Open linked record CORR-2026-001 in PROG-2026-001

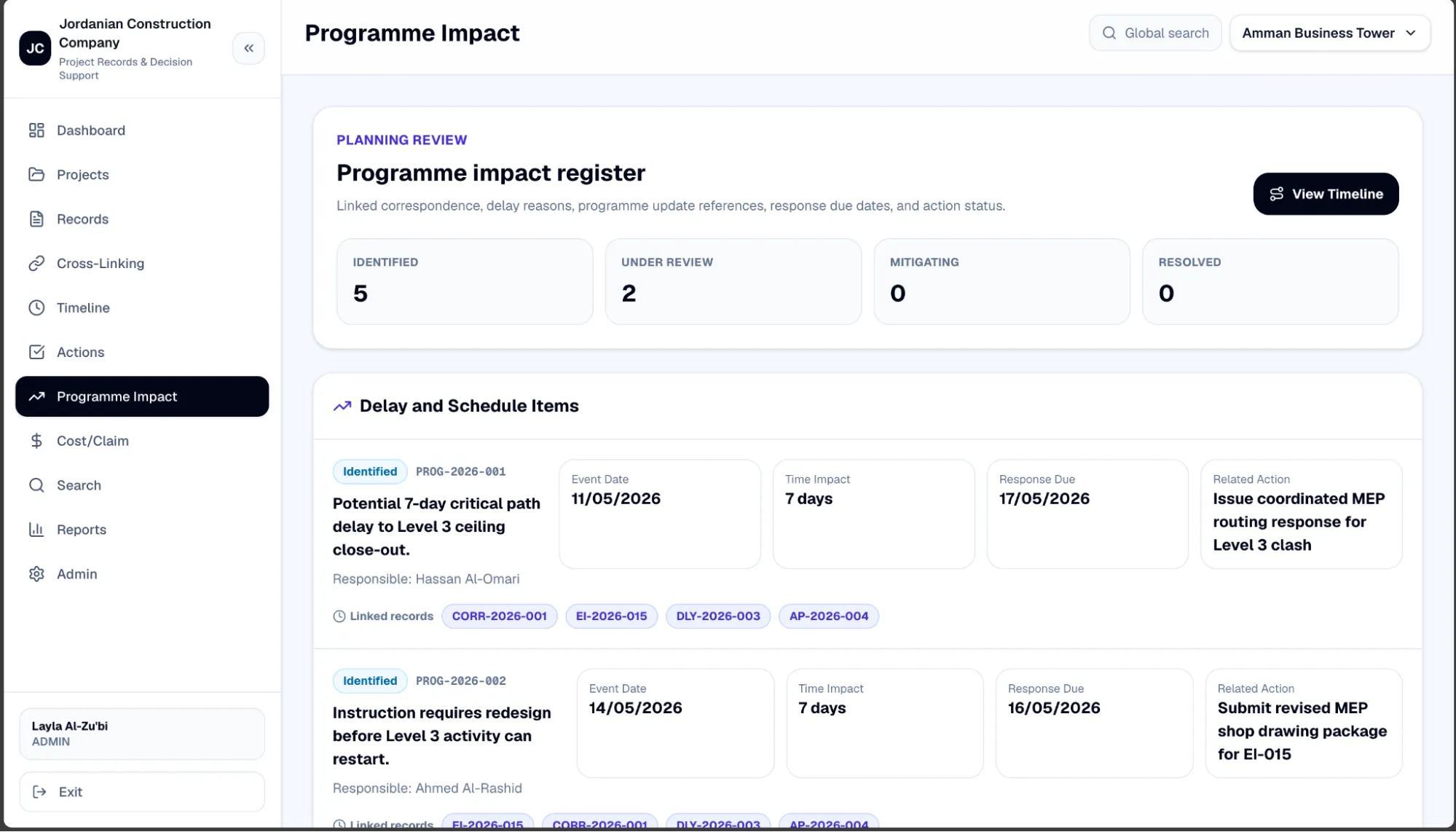pyautogui.click(x=499, y=616)
